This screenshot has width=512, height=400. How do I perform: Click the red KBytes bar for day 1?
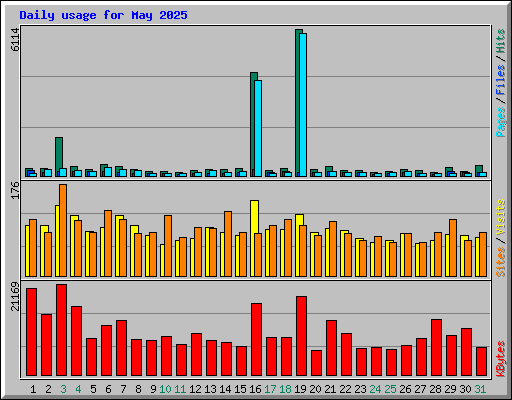[31, 332]
